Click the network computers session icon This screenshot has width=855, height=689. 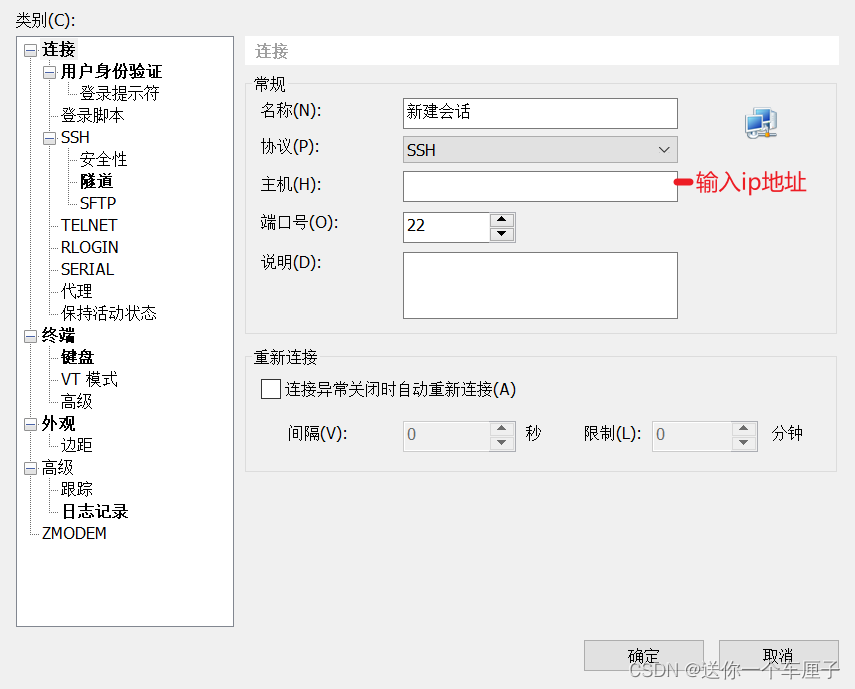click(x=761, y=123)
